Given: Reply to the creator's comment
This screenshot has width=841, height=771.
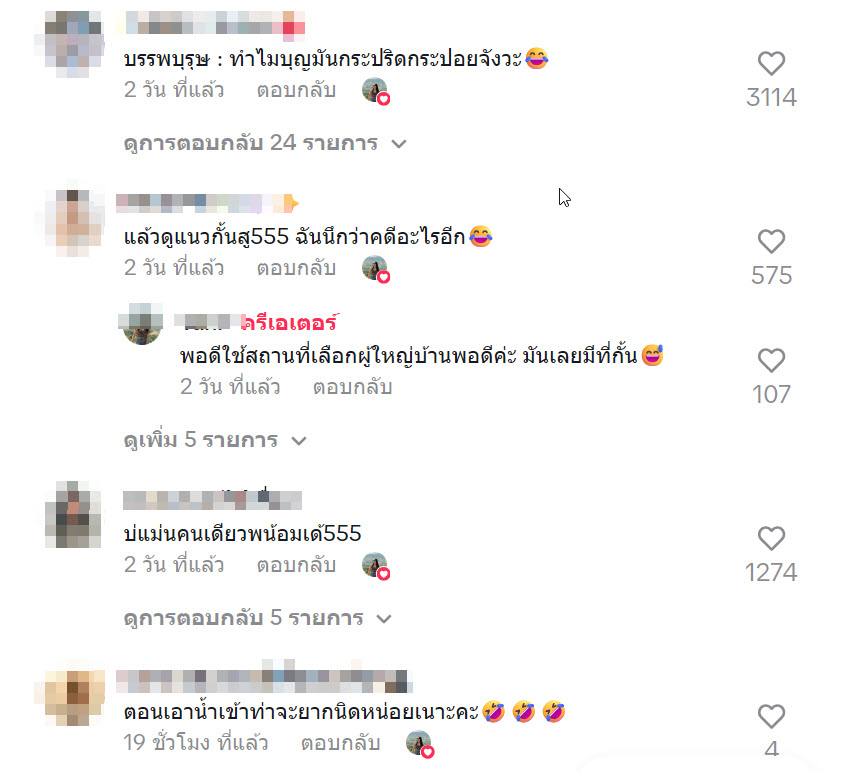Looking at the screenshot, I should pyautogui.click(x=352, y=387).
